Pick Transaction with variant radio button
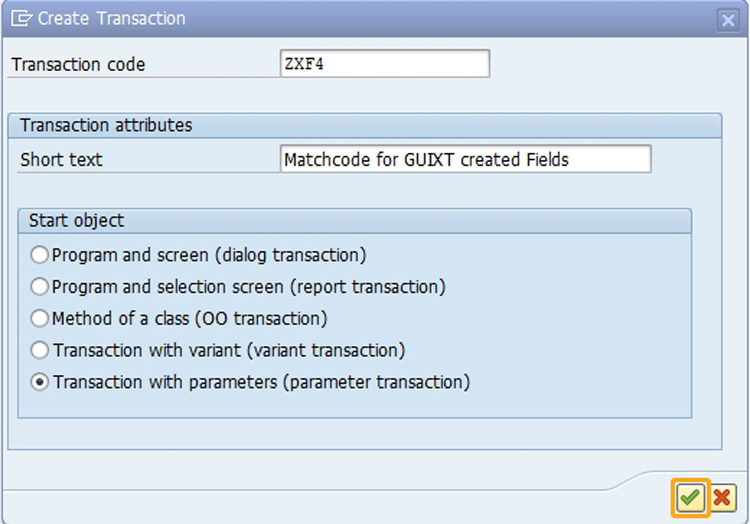The width and height of the screenshot is (750, 524). [x=39, y=350]
